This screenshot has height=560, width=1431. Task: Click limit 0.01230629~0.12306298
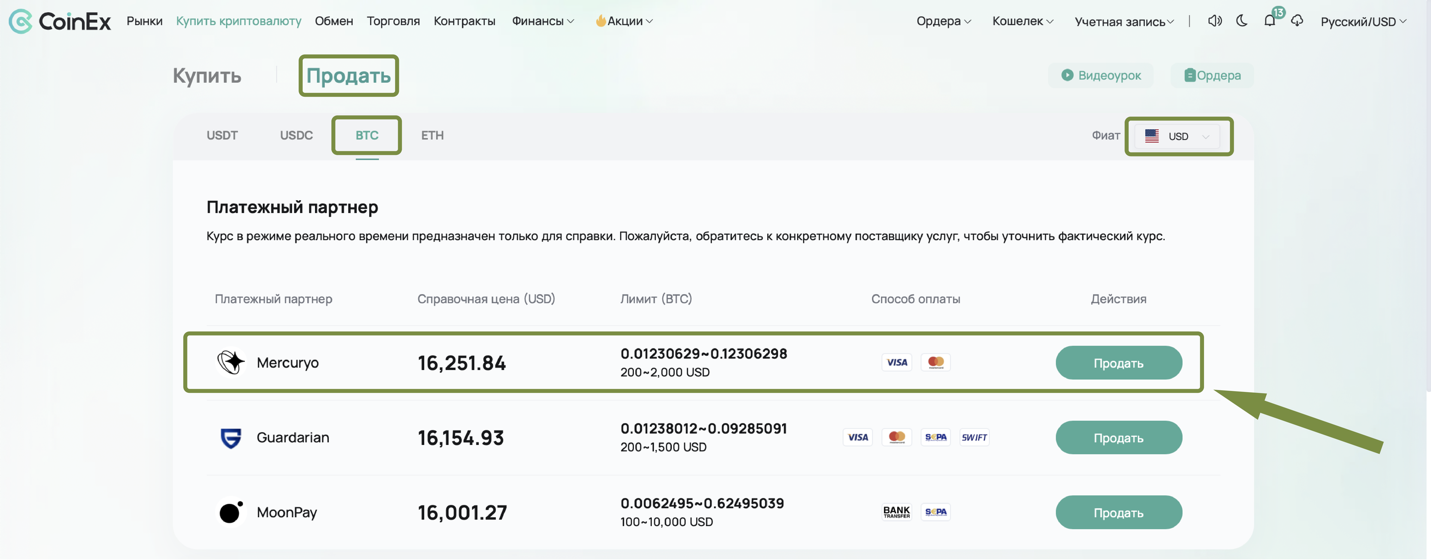[x=704, y=354]
